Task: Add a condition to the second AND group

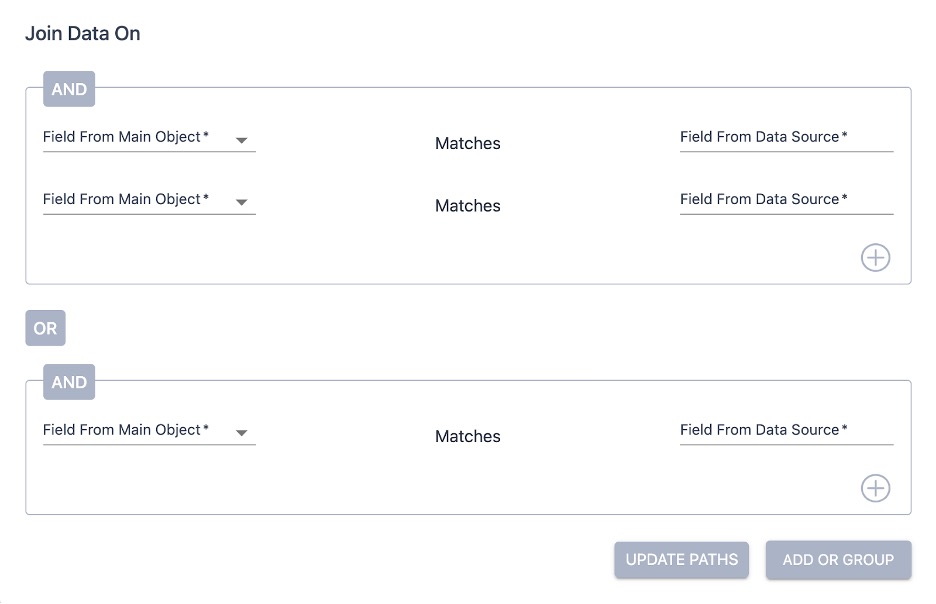Action: [875, 488]
